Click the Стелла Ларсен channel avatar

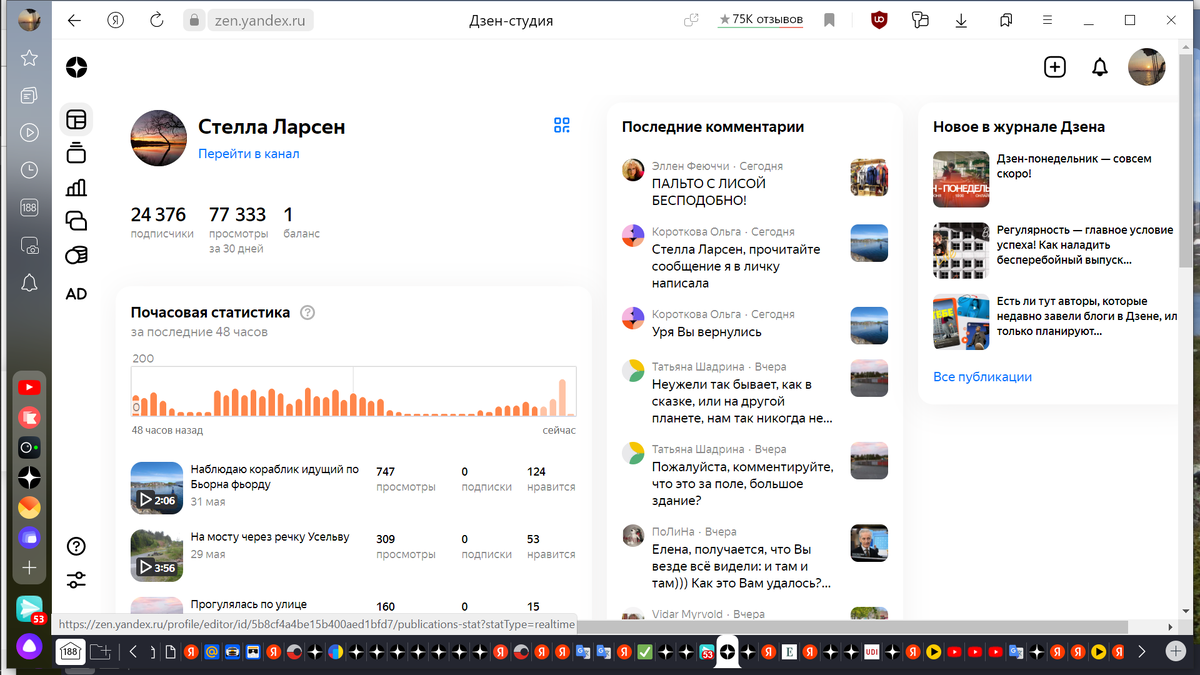159,138
